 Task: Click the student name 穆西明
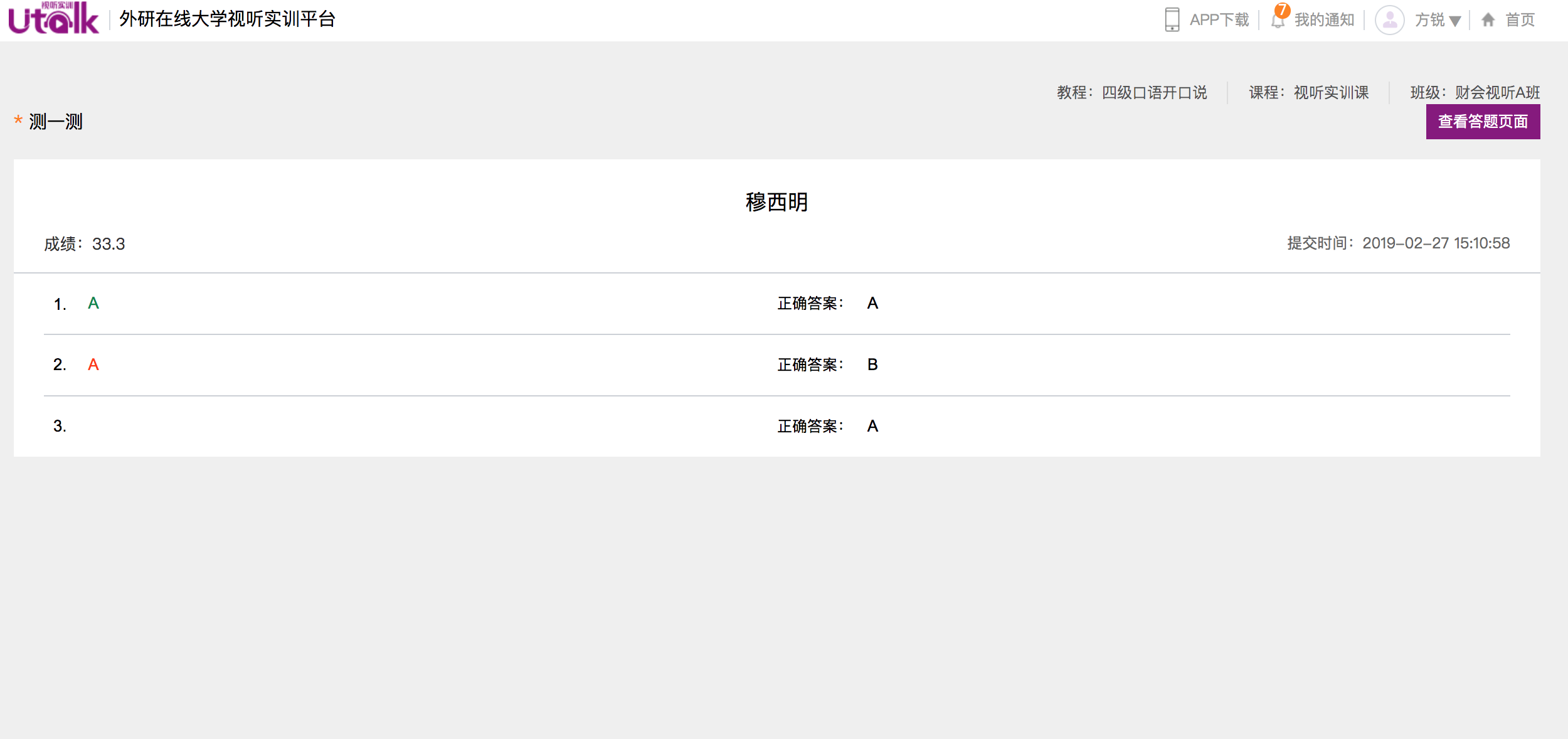coord(776,202)
